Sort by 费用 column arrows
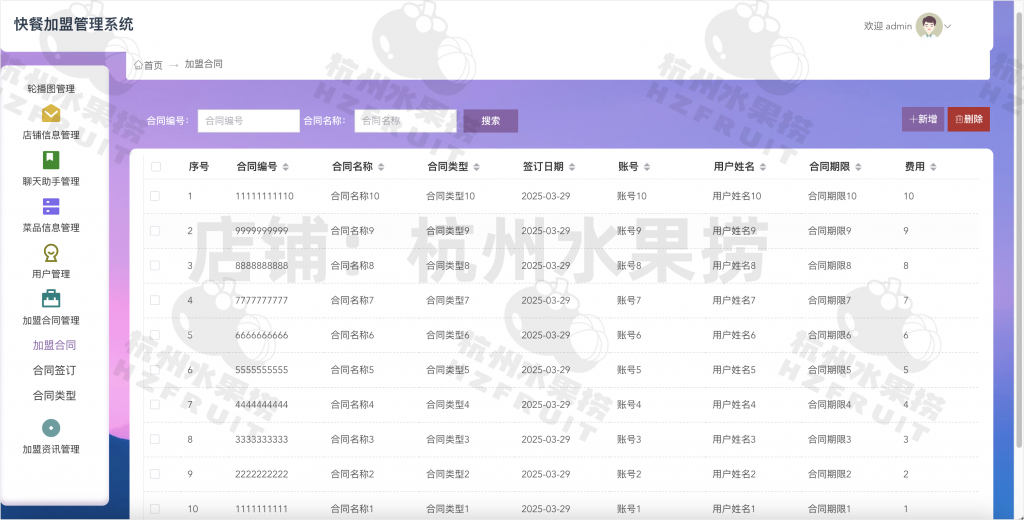Screen dimensions: 1024x520 coord(933,167)
